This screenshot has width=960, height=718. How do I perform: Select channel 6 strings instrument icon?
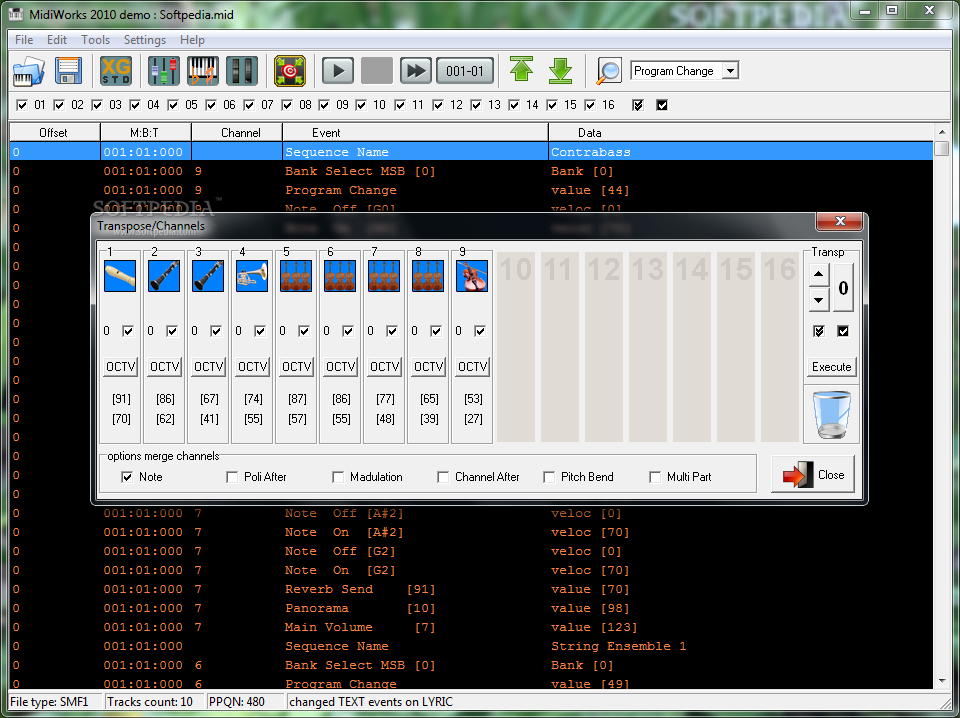coord(340,276)
